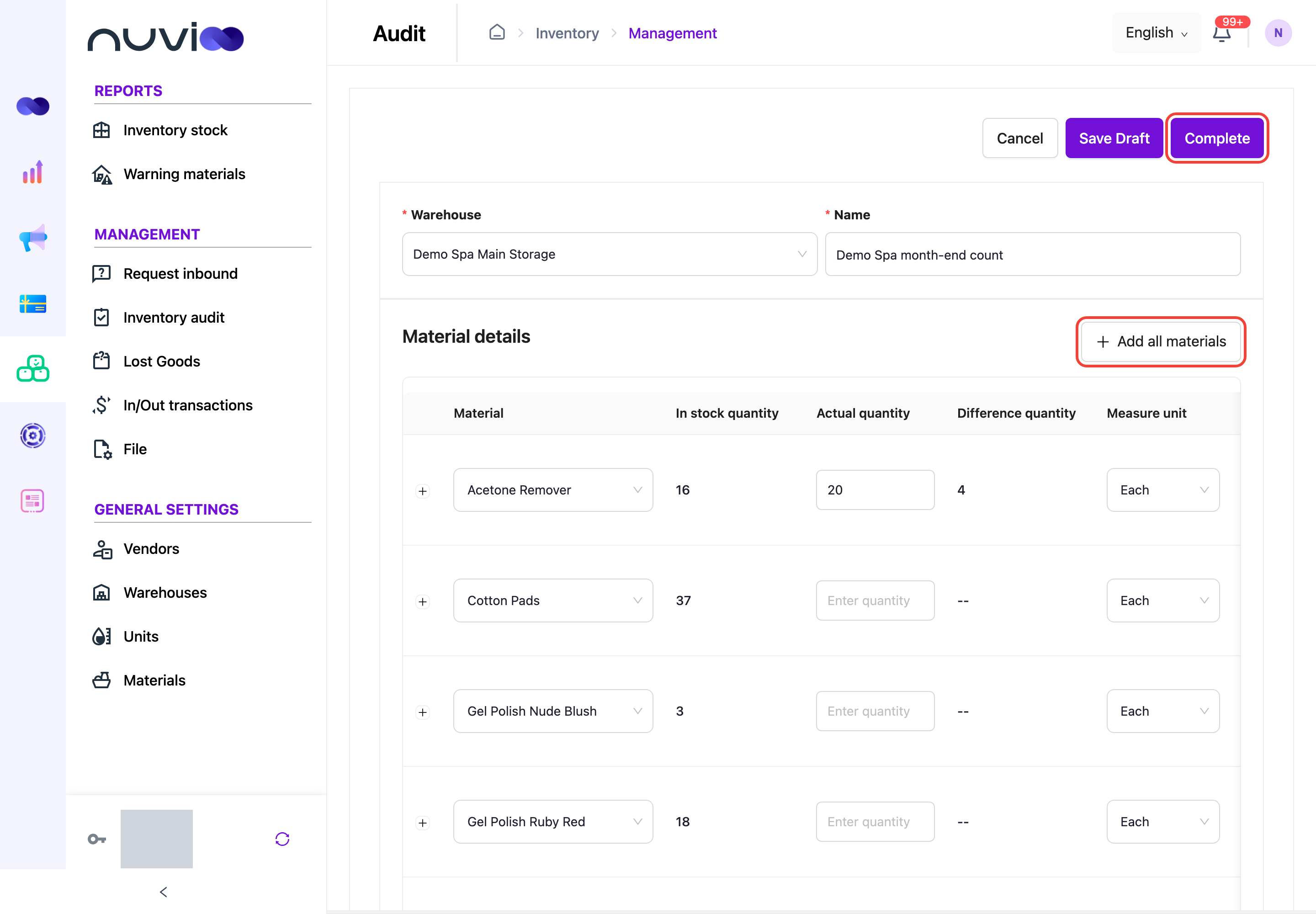Edit Acetone Remover actual quantity field
Viewport: 1316px width, 914px height.
coord(875,489)
